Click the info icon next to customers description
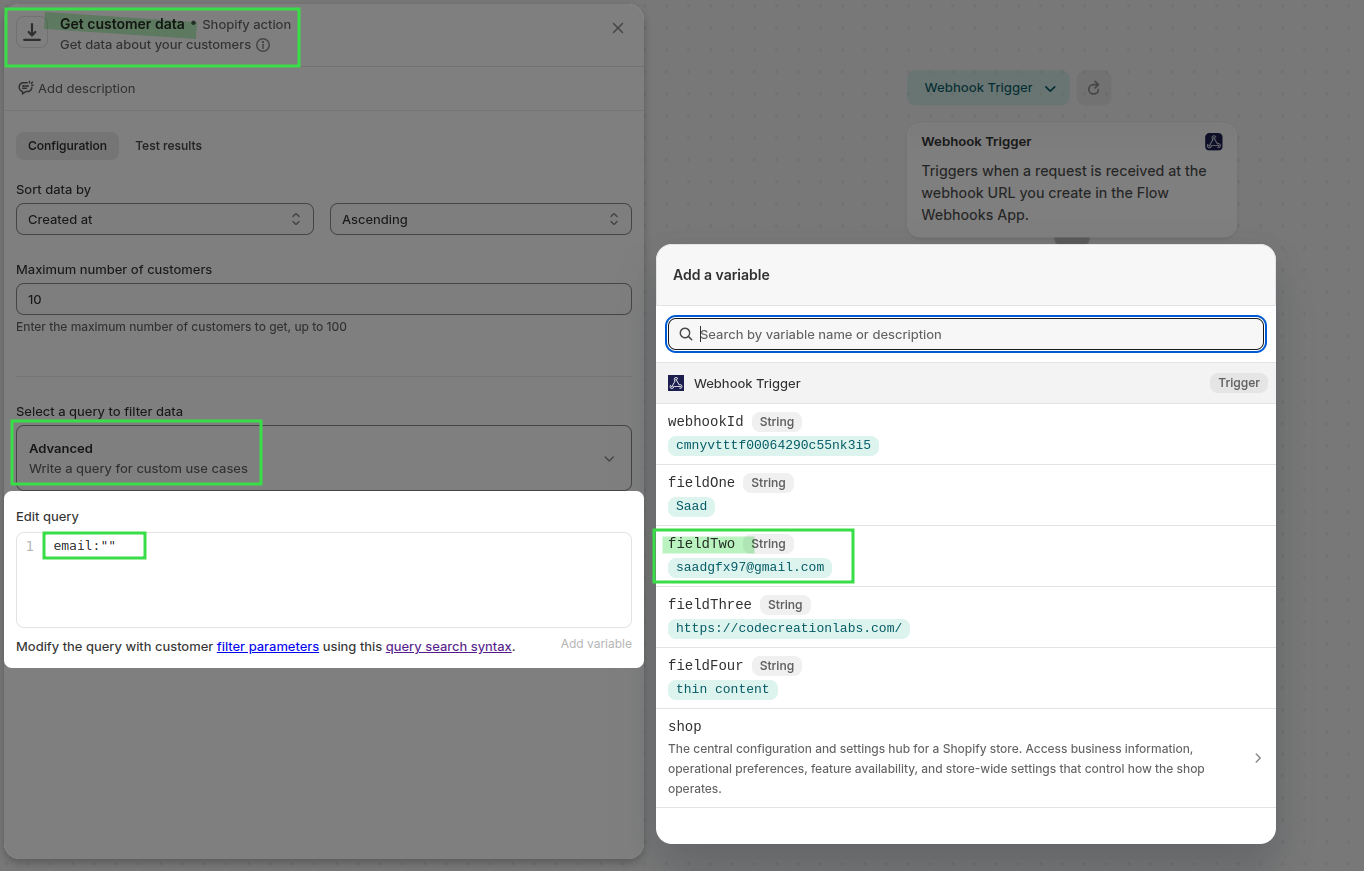 pos(263,45)
